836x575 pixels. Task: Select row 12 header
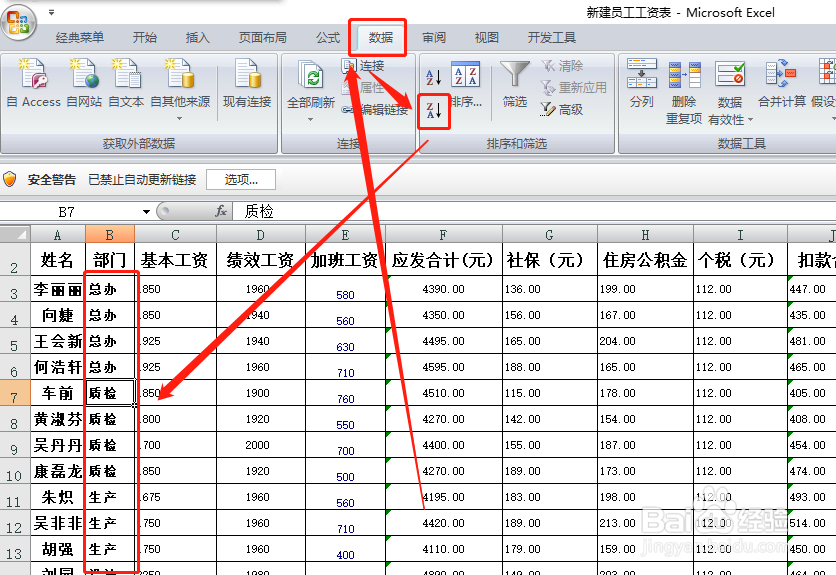click(15, 524)
